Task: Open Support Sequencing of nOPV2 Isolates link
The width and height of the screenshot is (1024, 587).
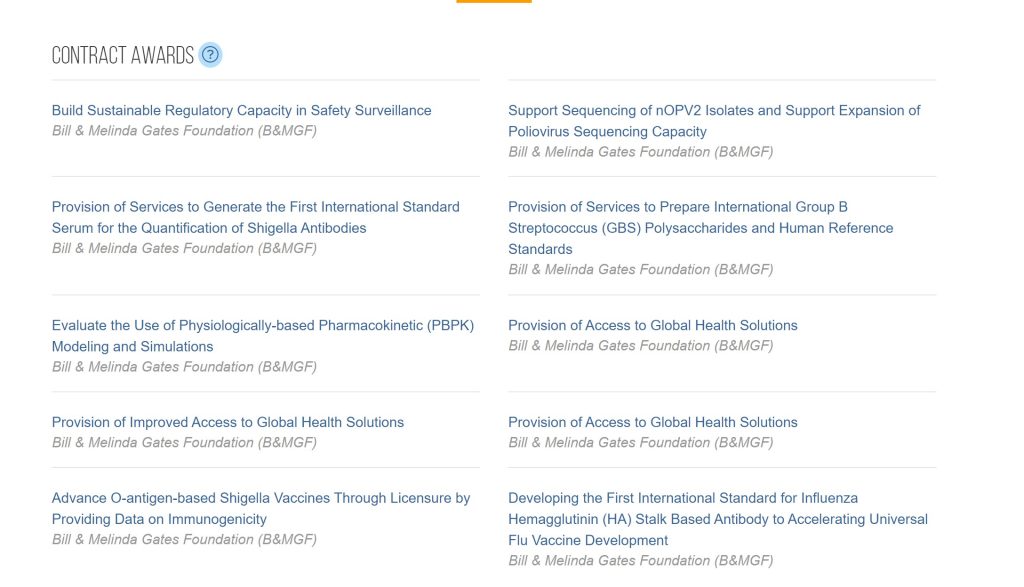Action: tap(714, 121)
